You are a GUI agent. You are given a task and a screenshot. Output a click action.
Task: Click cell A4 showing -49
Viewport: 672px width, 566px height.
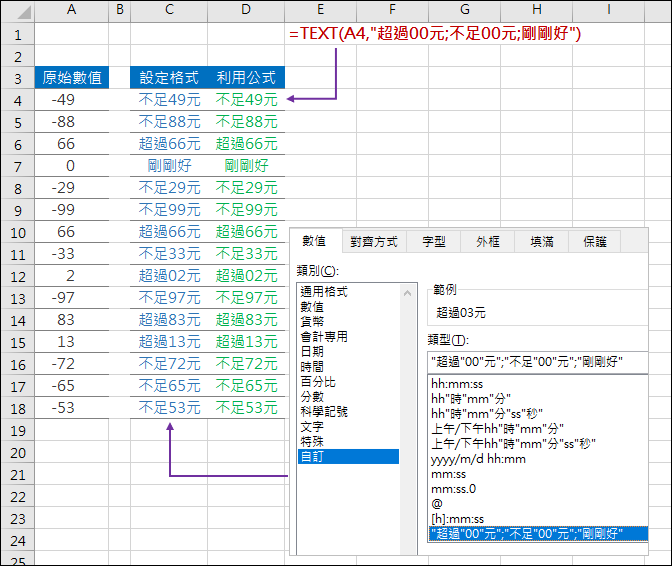72,100
